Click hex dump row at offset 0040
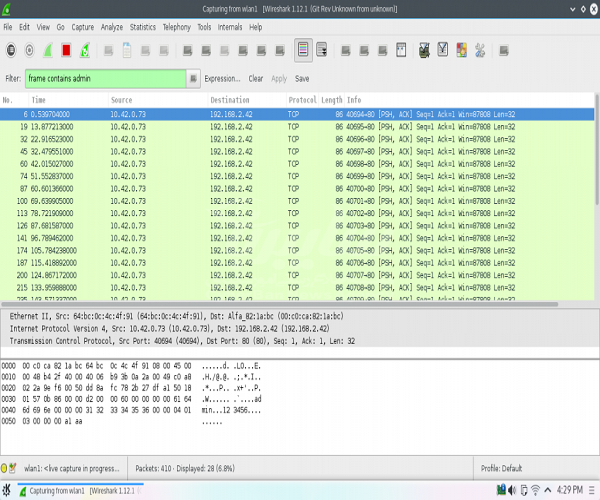 click(131, 410)
